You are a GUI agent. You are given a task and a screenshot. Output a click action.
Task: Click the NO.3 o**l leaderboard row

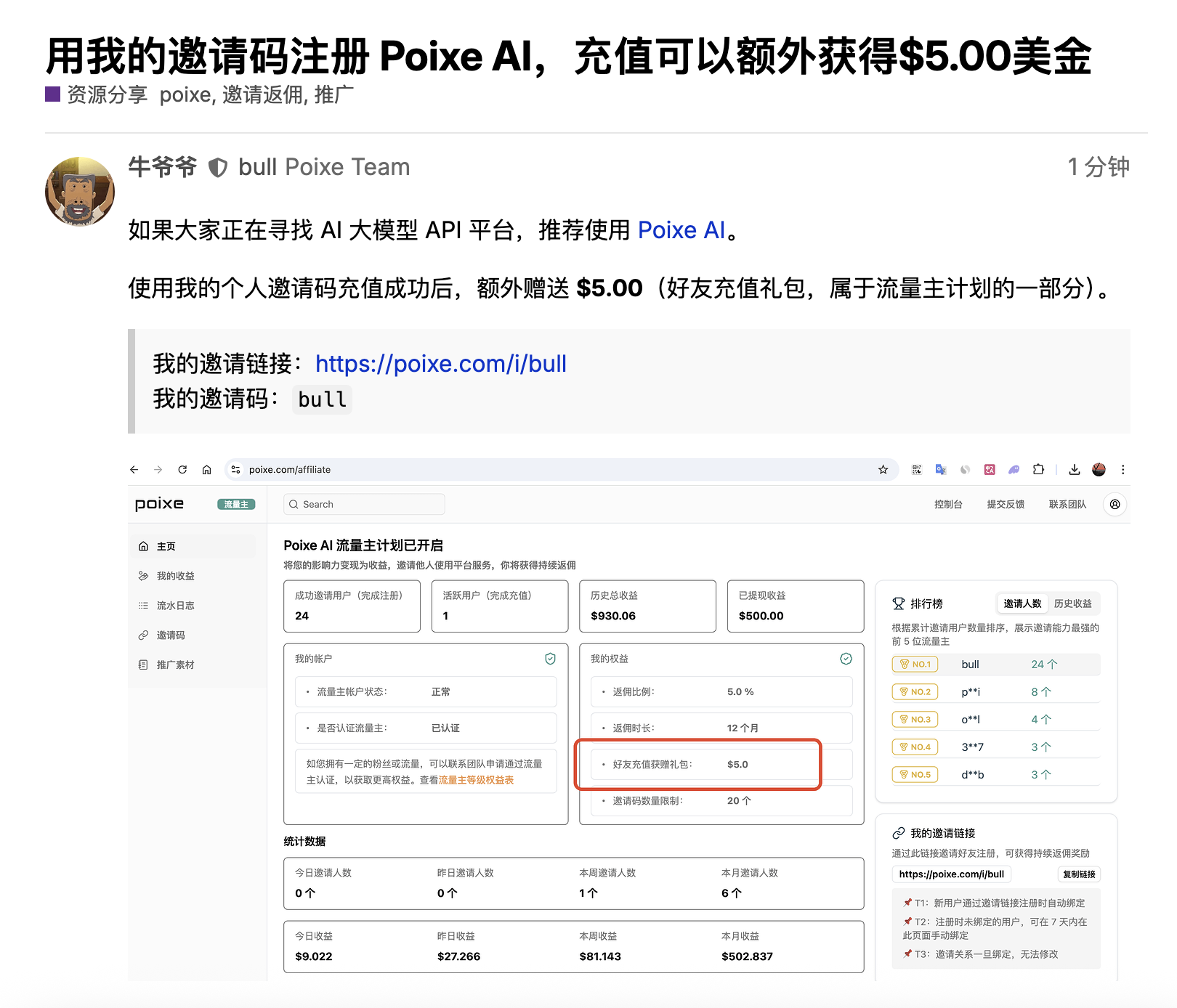pos(996,720)
